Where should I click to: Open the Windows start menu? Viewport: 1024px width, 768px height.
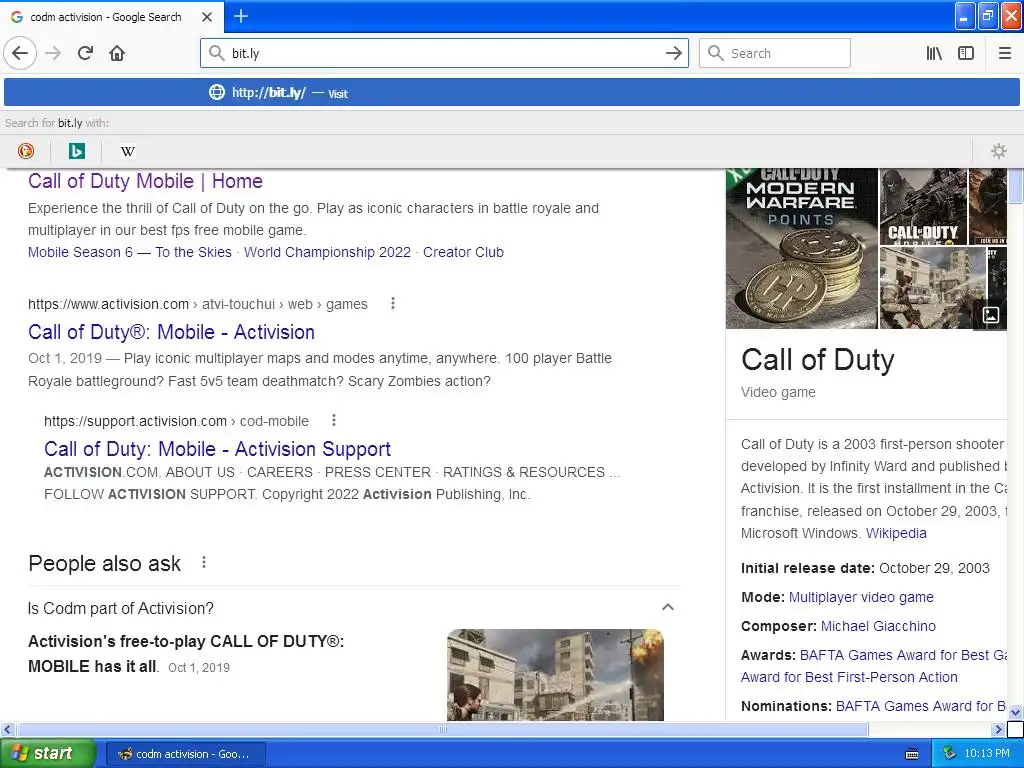click(48, 754)
